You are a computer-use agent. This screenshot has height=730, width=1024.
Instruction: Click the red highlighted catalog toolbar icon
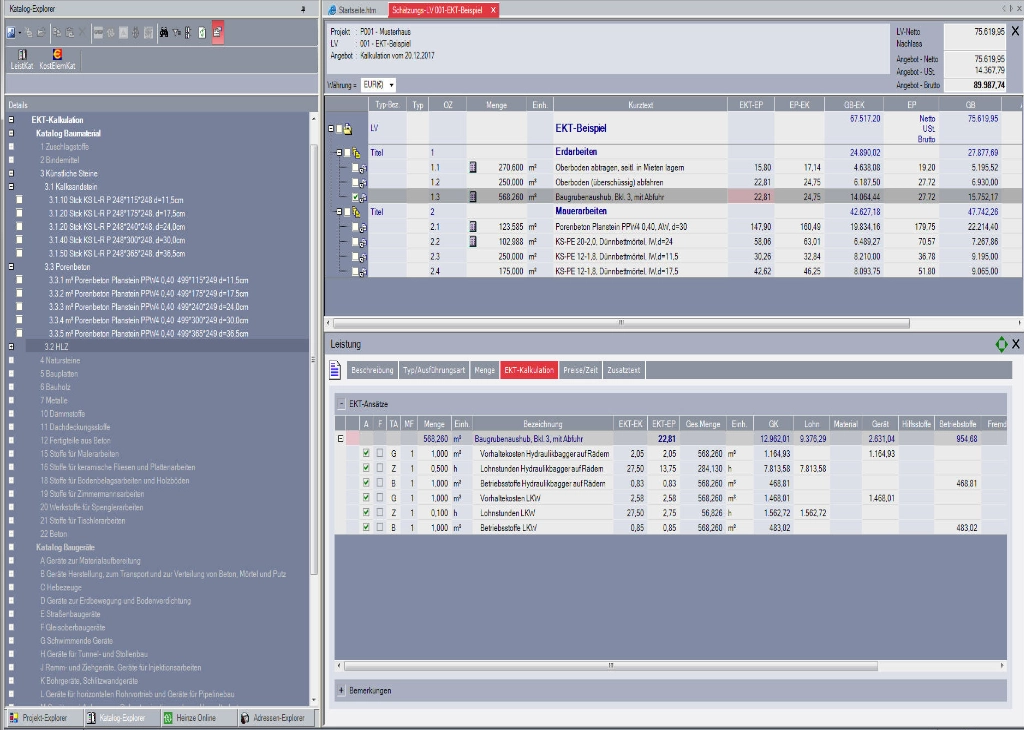point(218,32)
